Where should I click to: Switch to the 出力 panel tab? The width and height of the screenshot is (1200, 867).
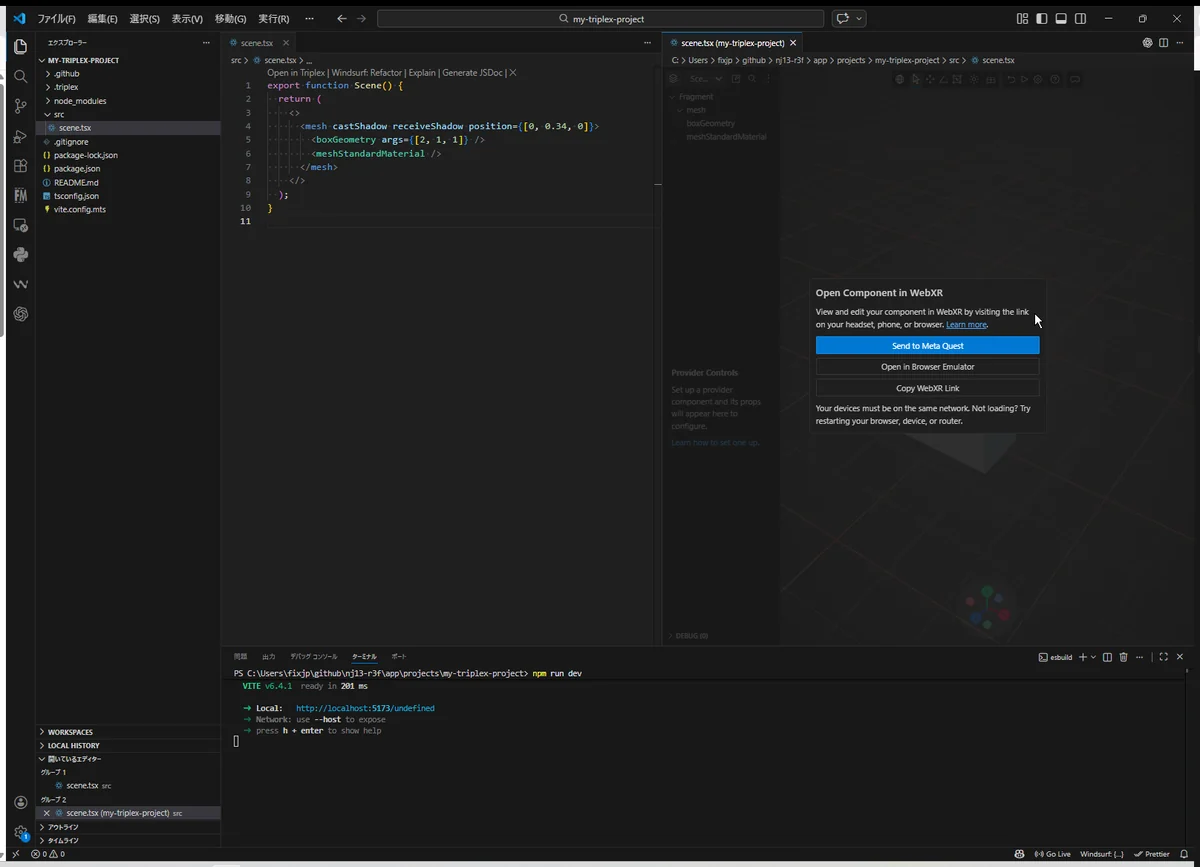point(268,657)
